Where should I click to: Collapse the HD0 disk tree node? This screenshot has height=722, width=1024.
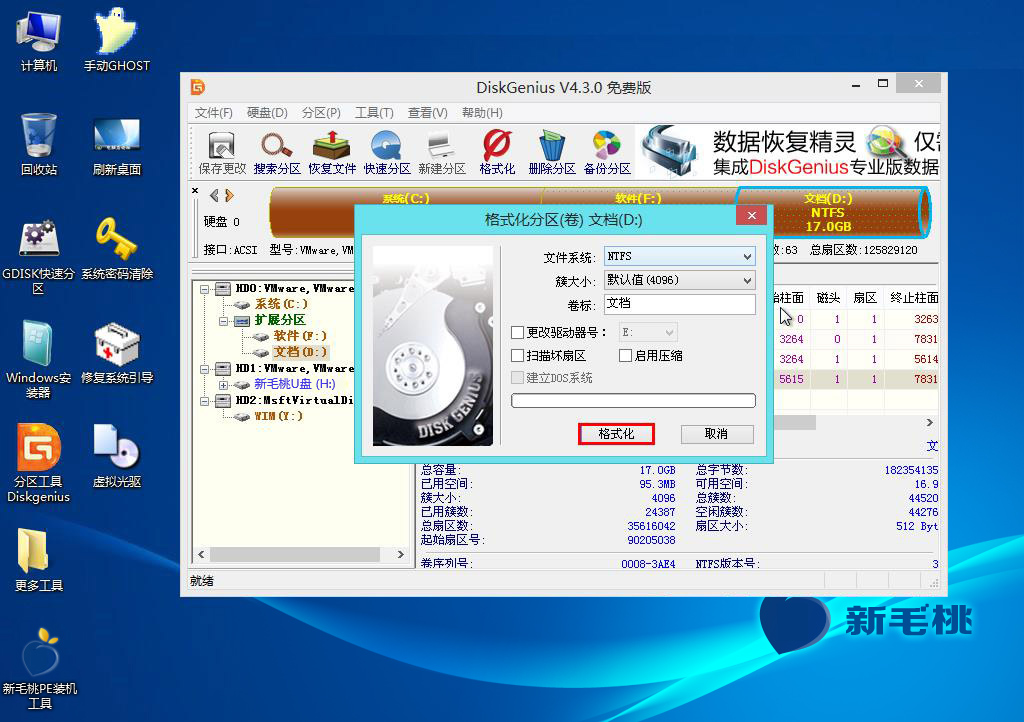(204, 289)
